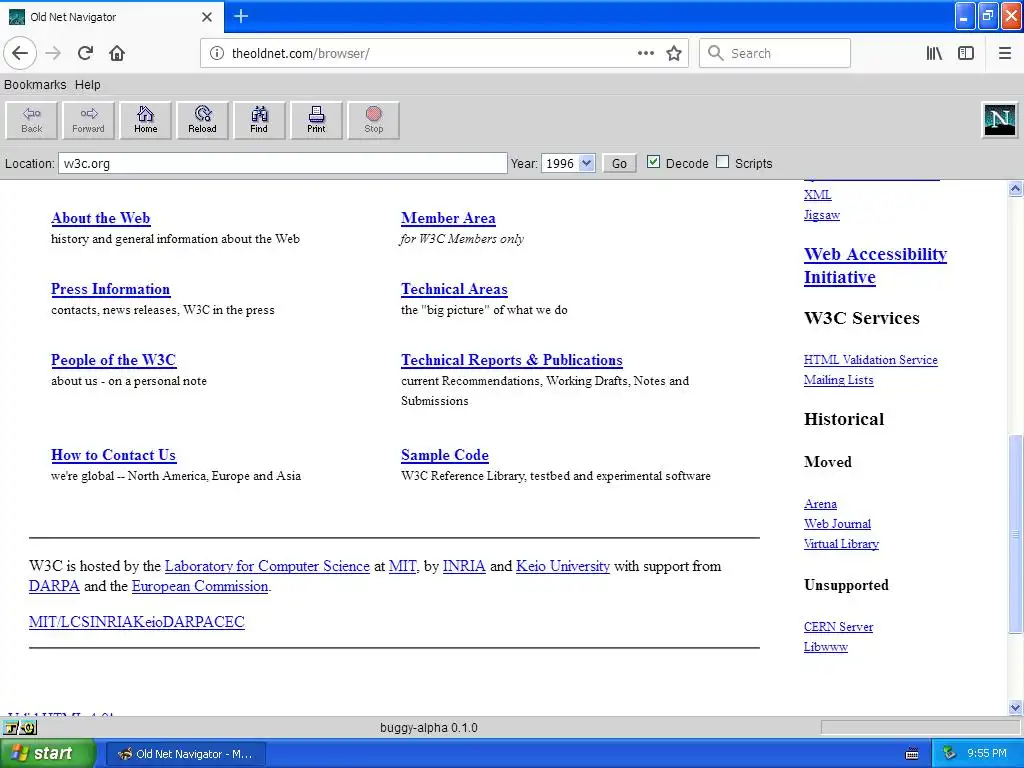The width and height of the screenshot is (1024, 768).
Task: Bookmark this page with star icon
Action: coord(674,53)
